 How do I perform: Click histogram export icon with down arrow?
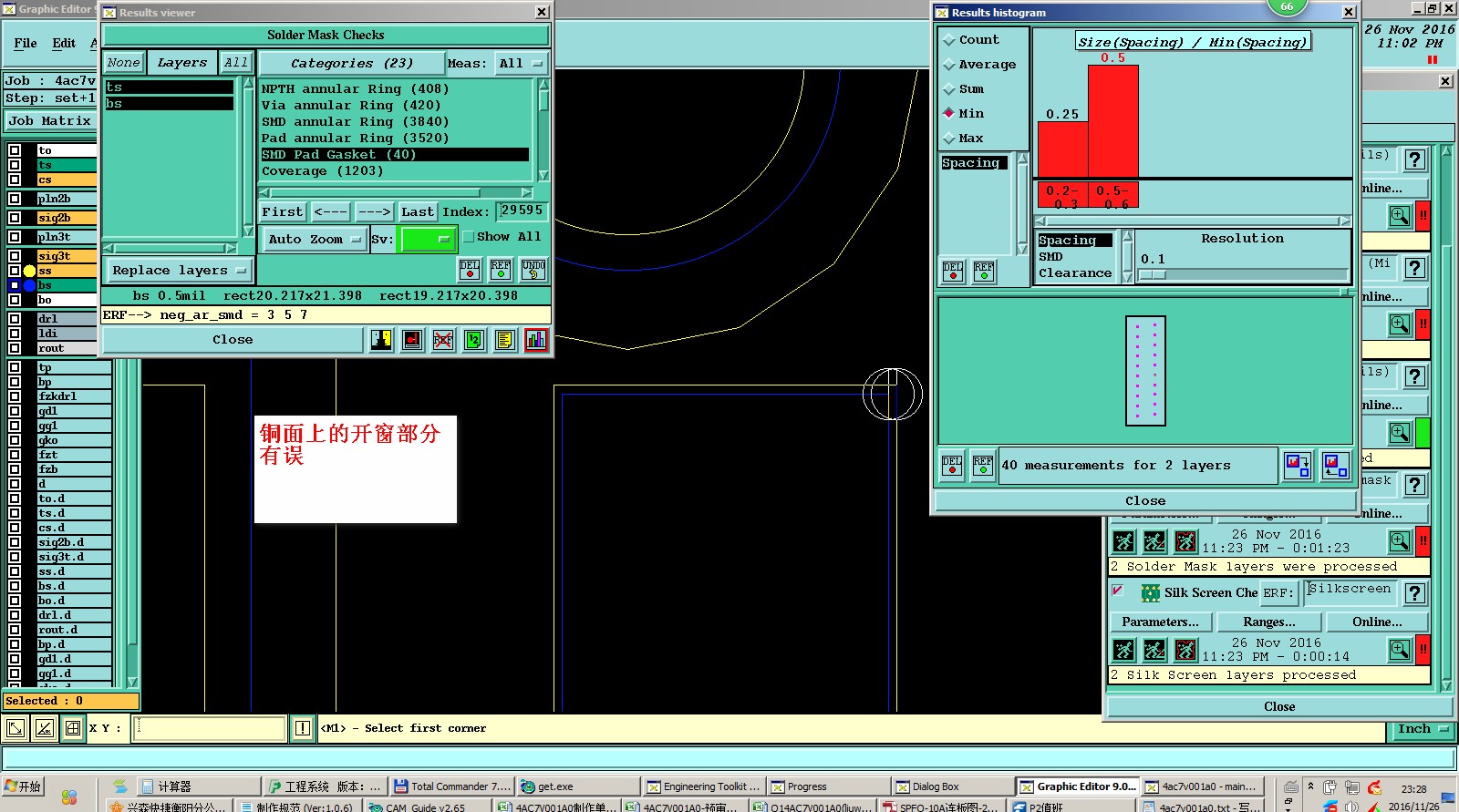coord(1298,465)
